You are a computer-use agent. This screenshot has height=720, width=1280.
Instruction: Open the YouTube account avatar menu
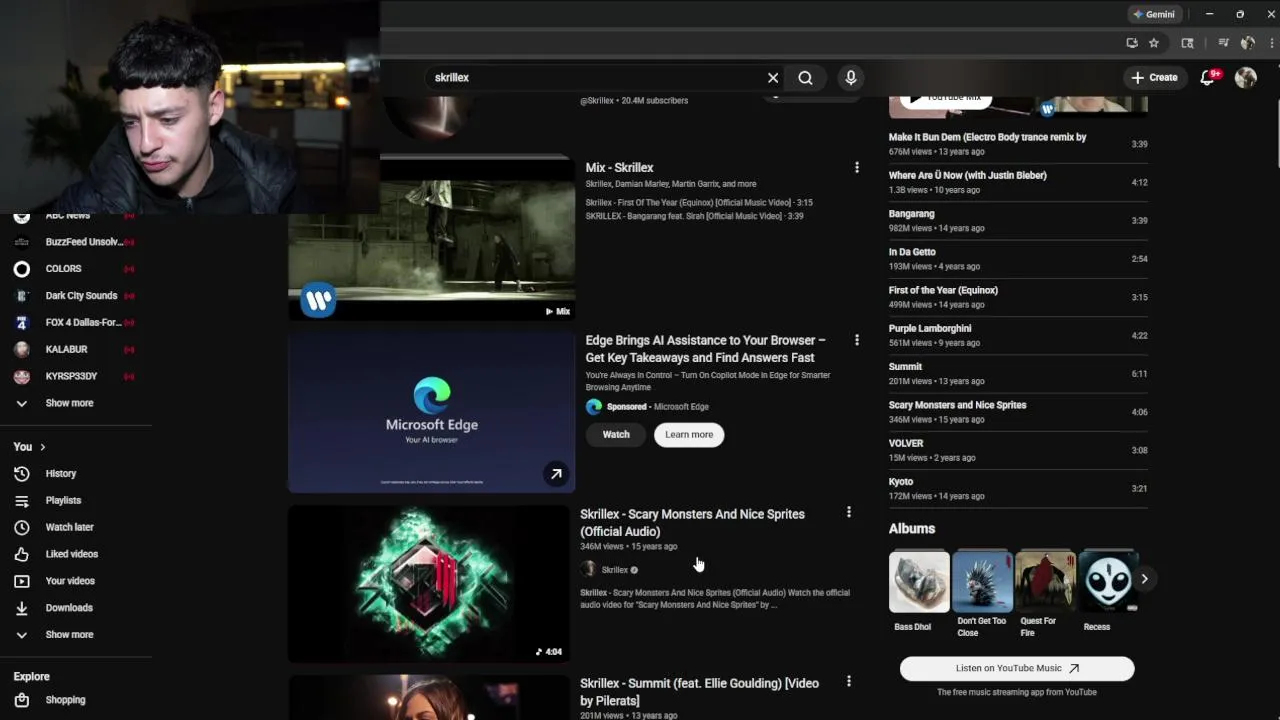[x=1245, y=77]
